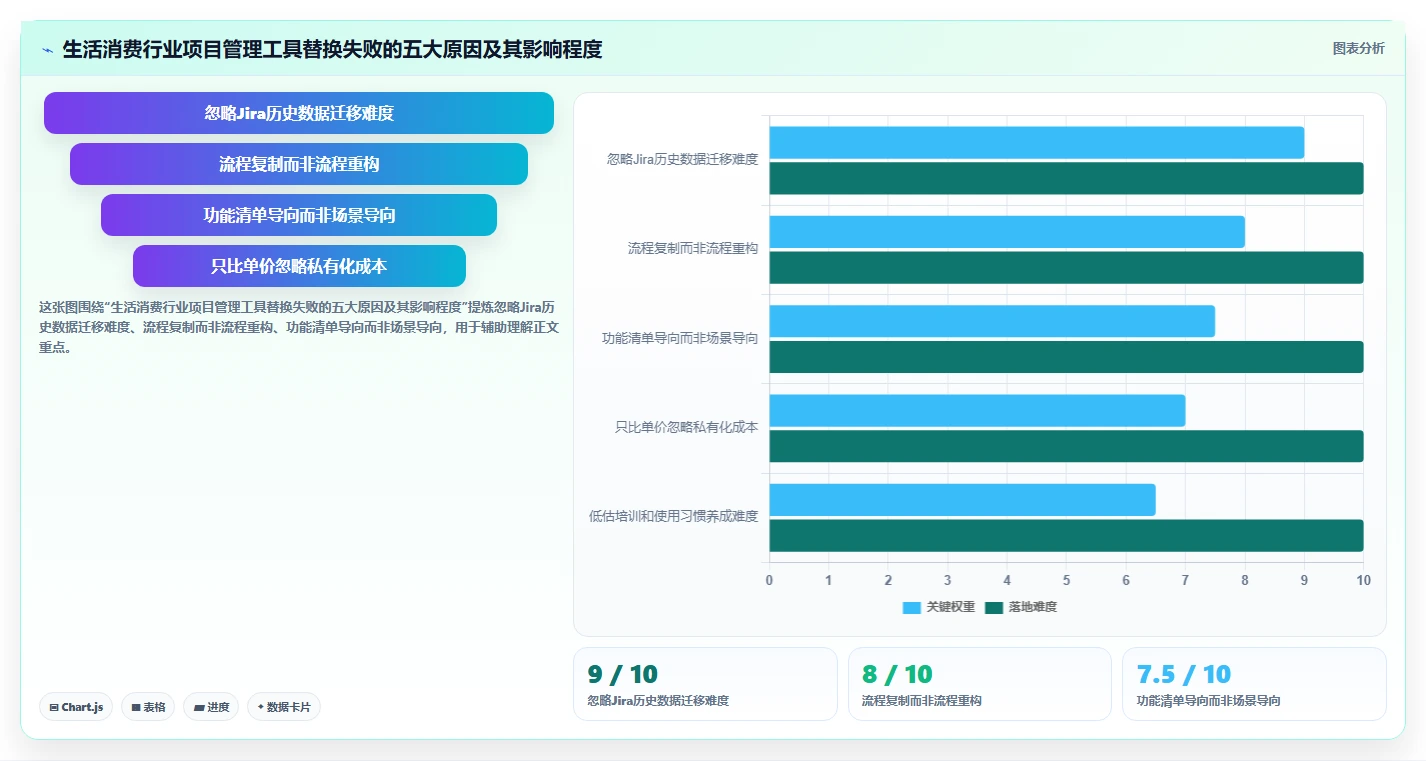Click y-axis label 低估培训和使用习惯养成难度
This screenshot has width=1426, height=761.
[673, 516]
